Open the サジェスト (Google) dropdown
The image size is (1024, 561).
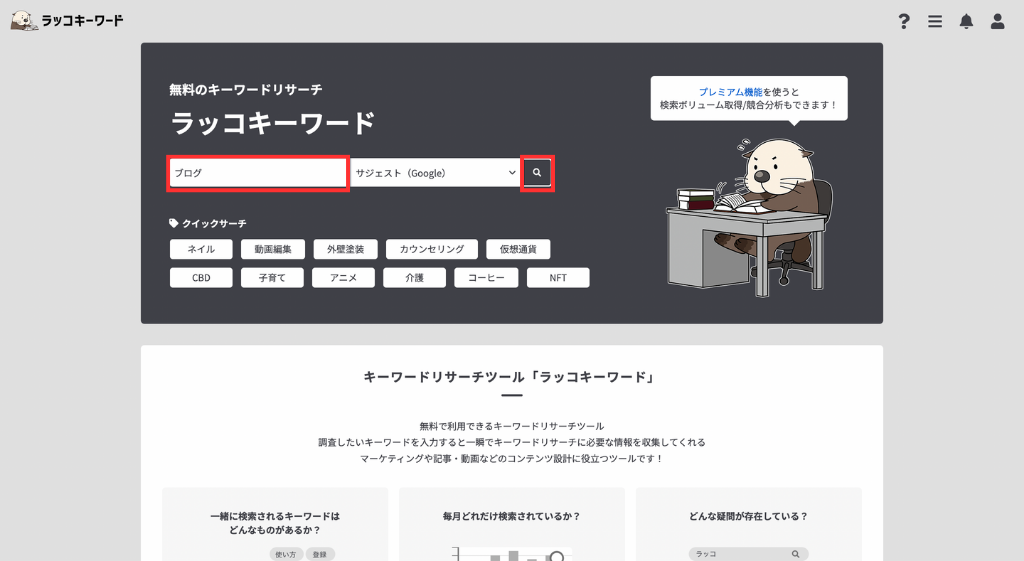tap(435, 173)
